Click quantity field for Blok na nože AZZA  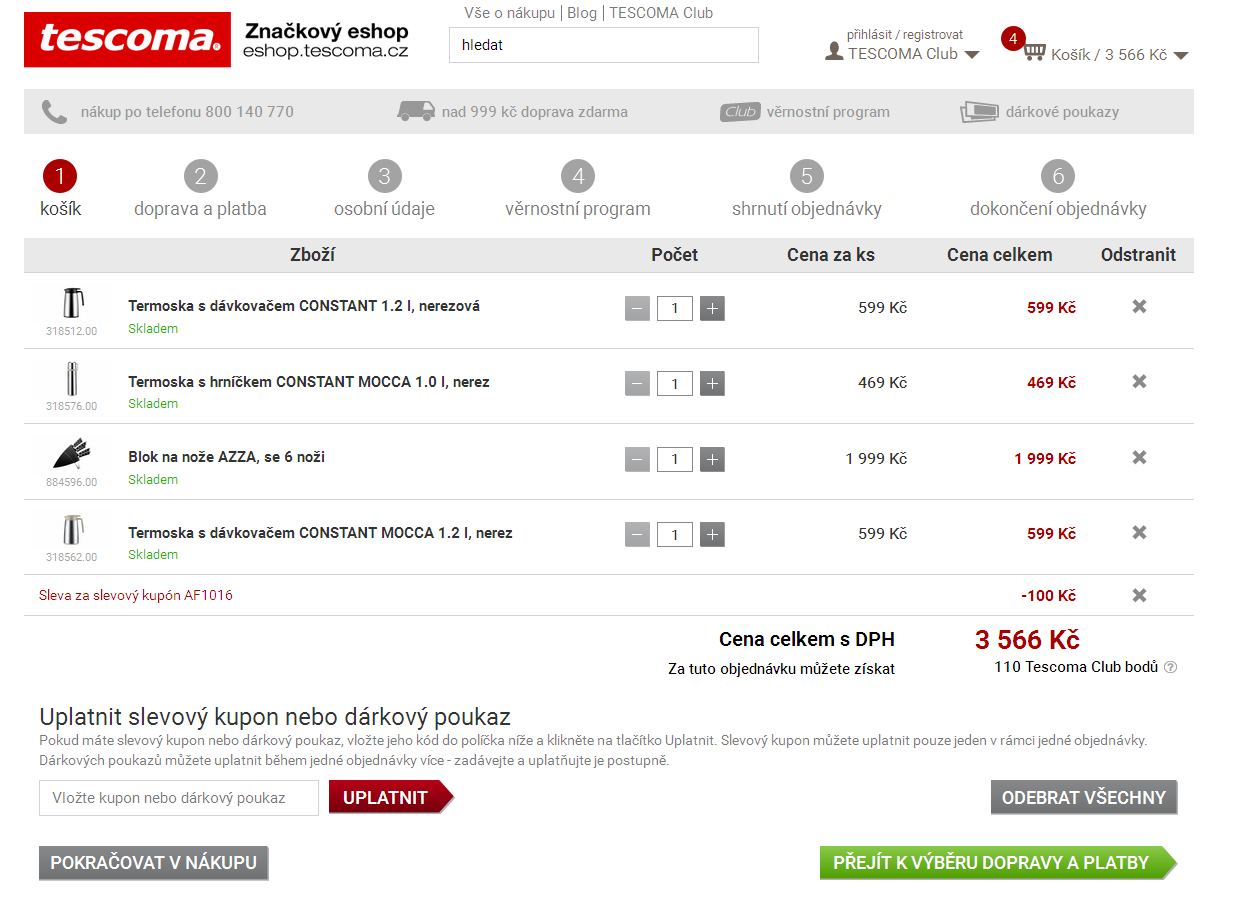pos(675,459)
